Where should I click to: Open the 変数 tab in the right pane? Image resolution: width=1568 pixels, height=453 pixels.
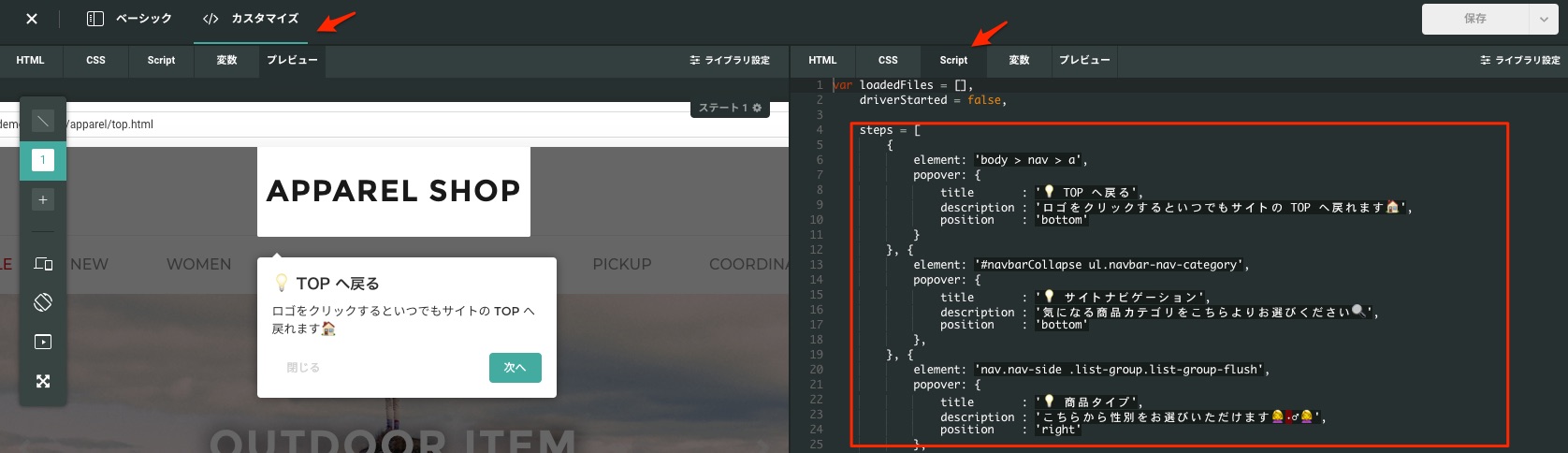pyautogui.click(x=1019, y=60)
